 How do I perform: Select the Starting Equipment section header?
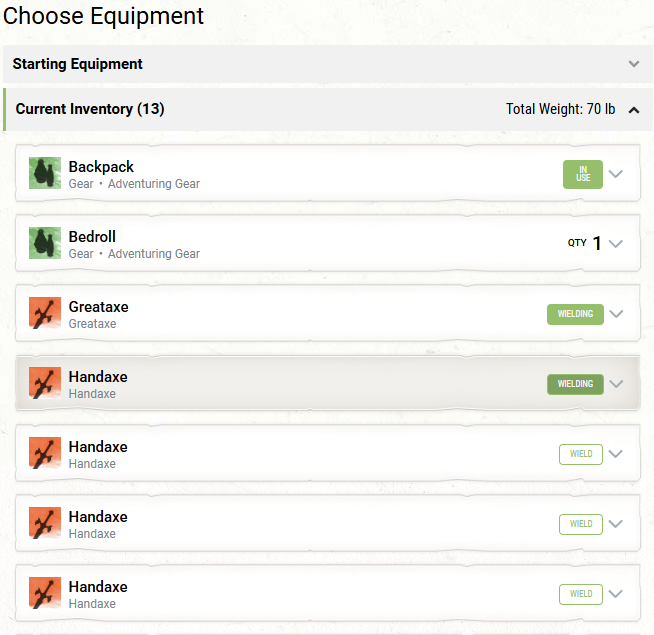[78, 64]
